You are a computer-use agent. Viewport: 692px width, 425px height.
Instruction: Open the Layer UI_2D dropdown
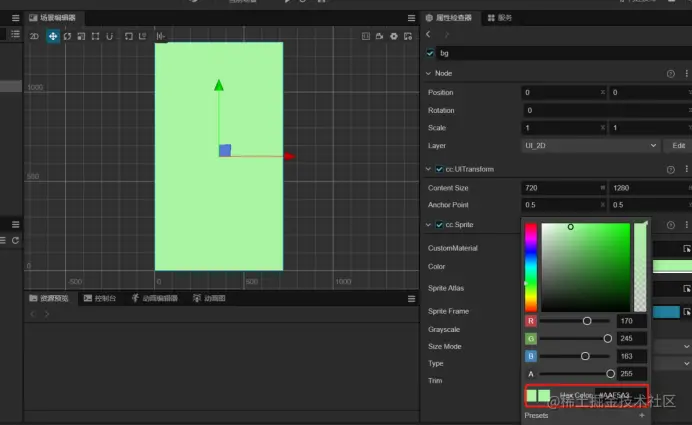(590, 146)
